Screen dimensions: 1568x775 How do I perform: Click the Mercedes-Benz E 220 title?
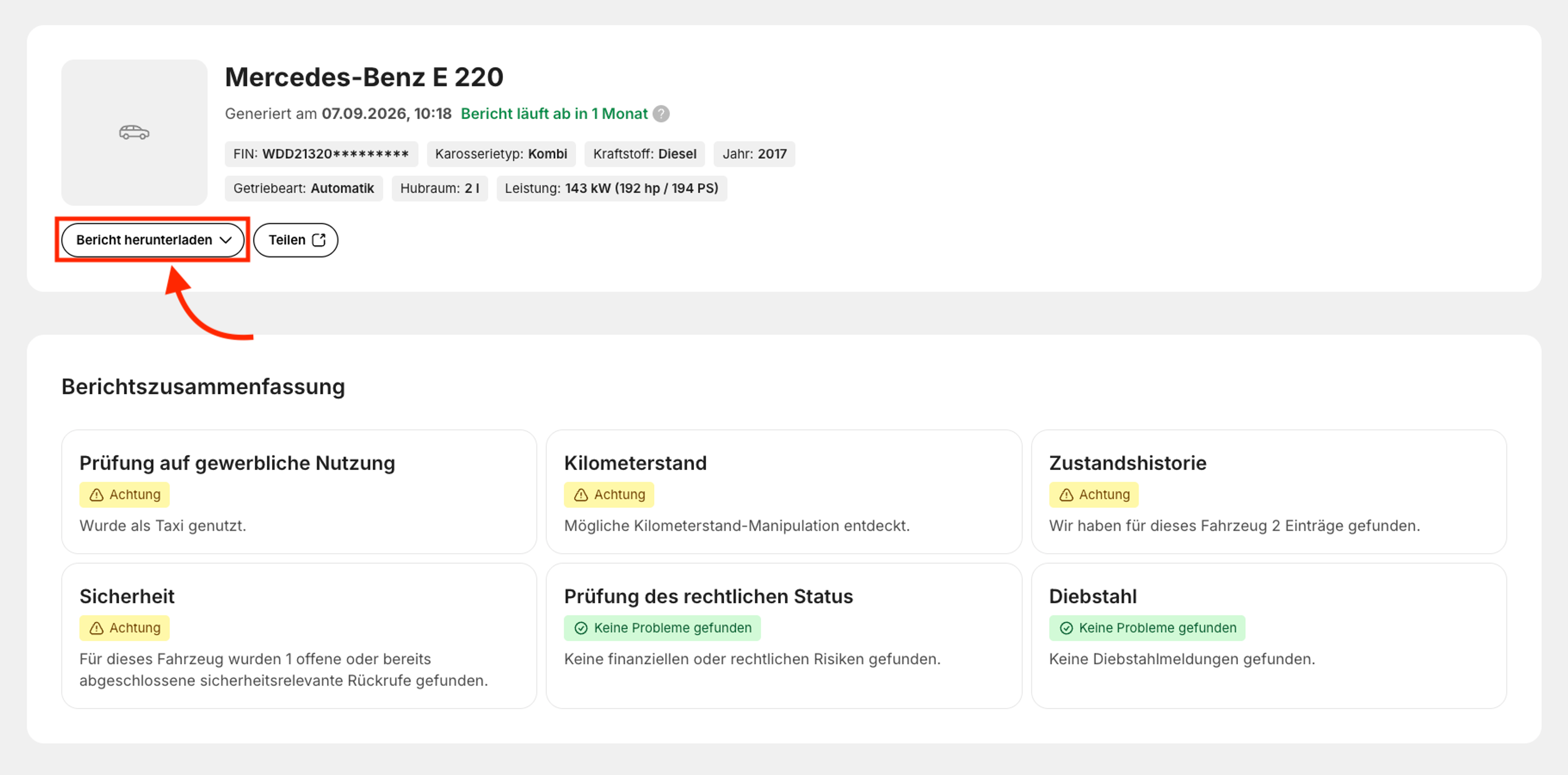click(364, 77)
